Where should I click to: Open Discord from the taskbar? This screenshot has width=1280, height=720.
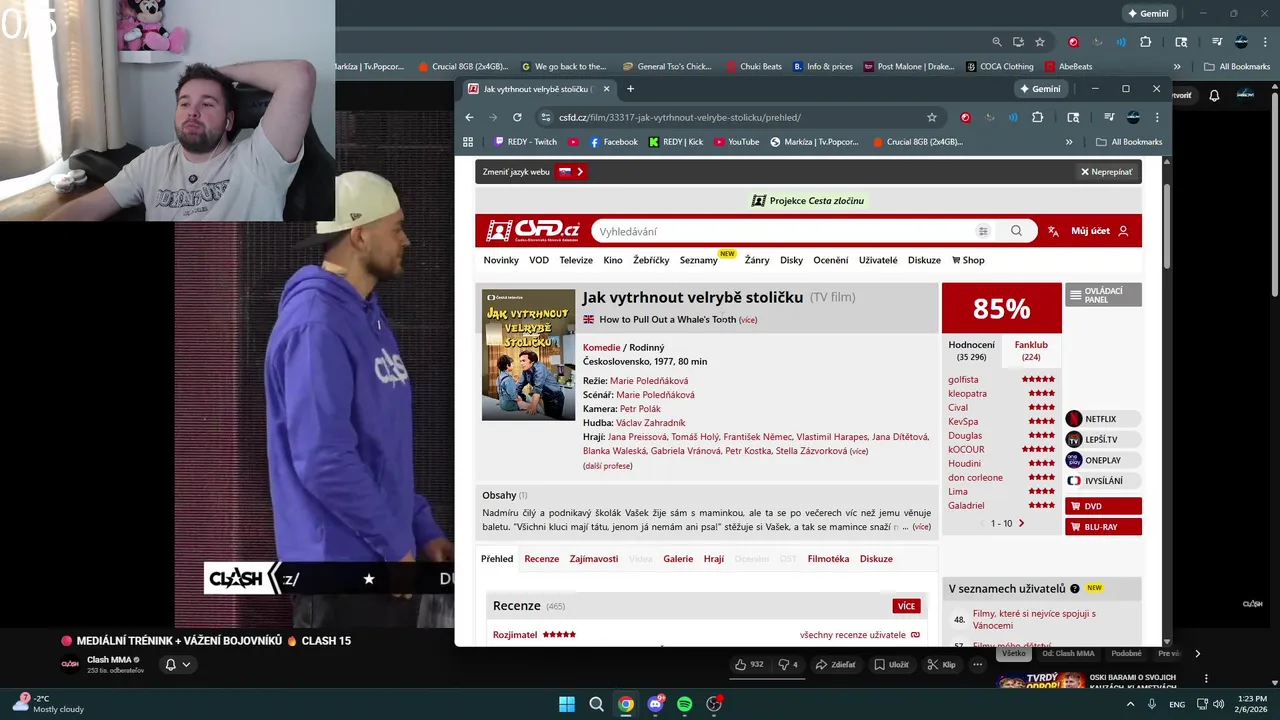[x=655, y=704]
